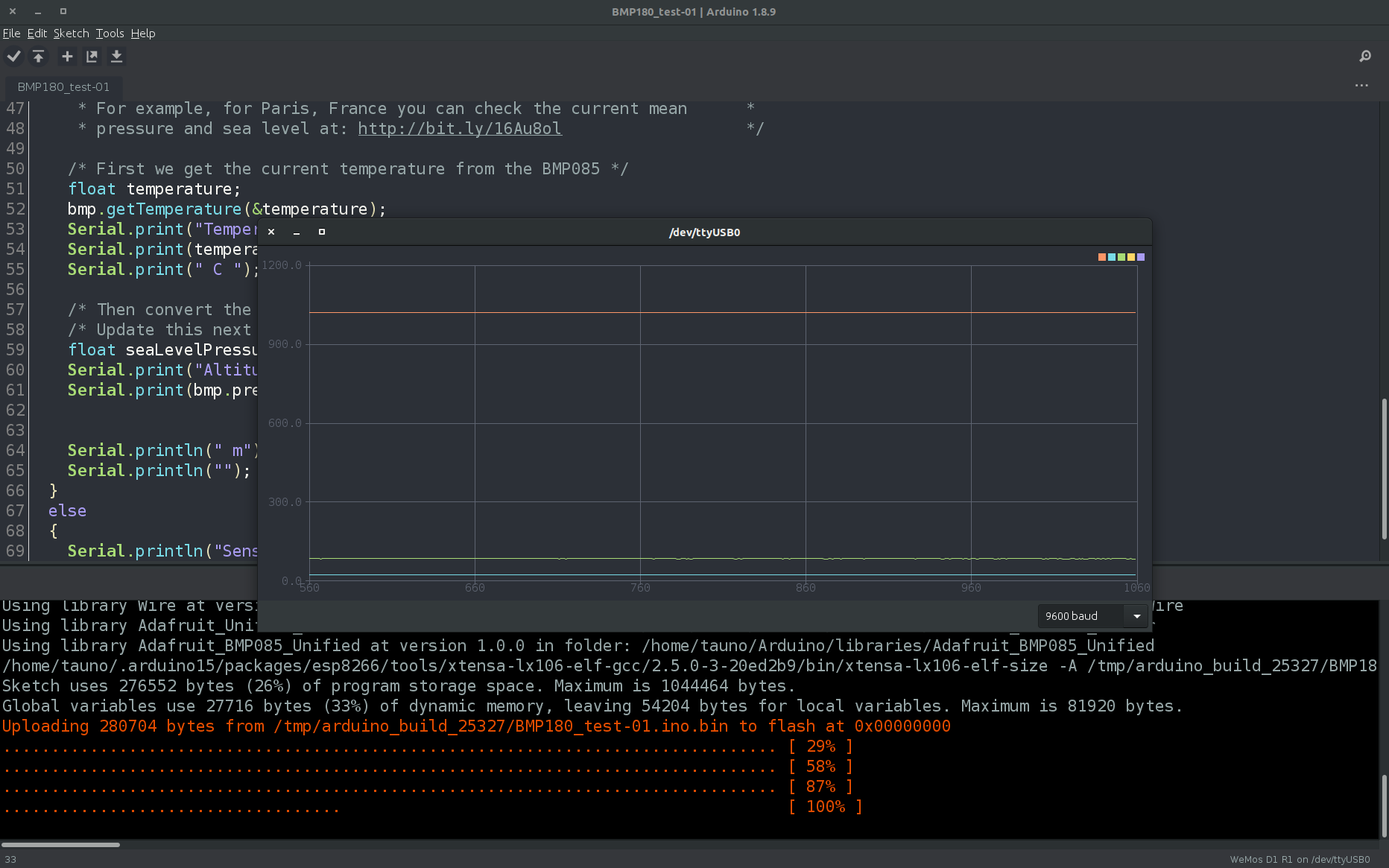Open the Tools menu
Screen dimensions: 1389x868
110,34
